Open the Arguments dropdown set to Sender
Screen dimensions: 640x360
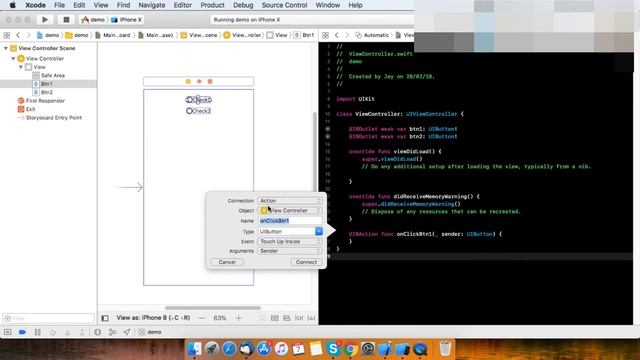click(290, 251)
